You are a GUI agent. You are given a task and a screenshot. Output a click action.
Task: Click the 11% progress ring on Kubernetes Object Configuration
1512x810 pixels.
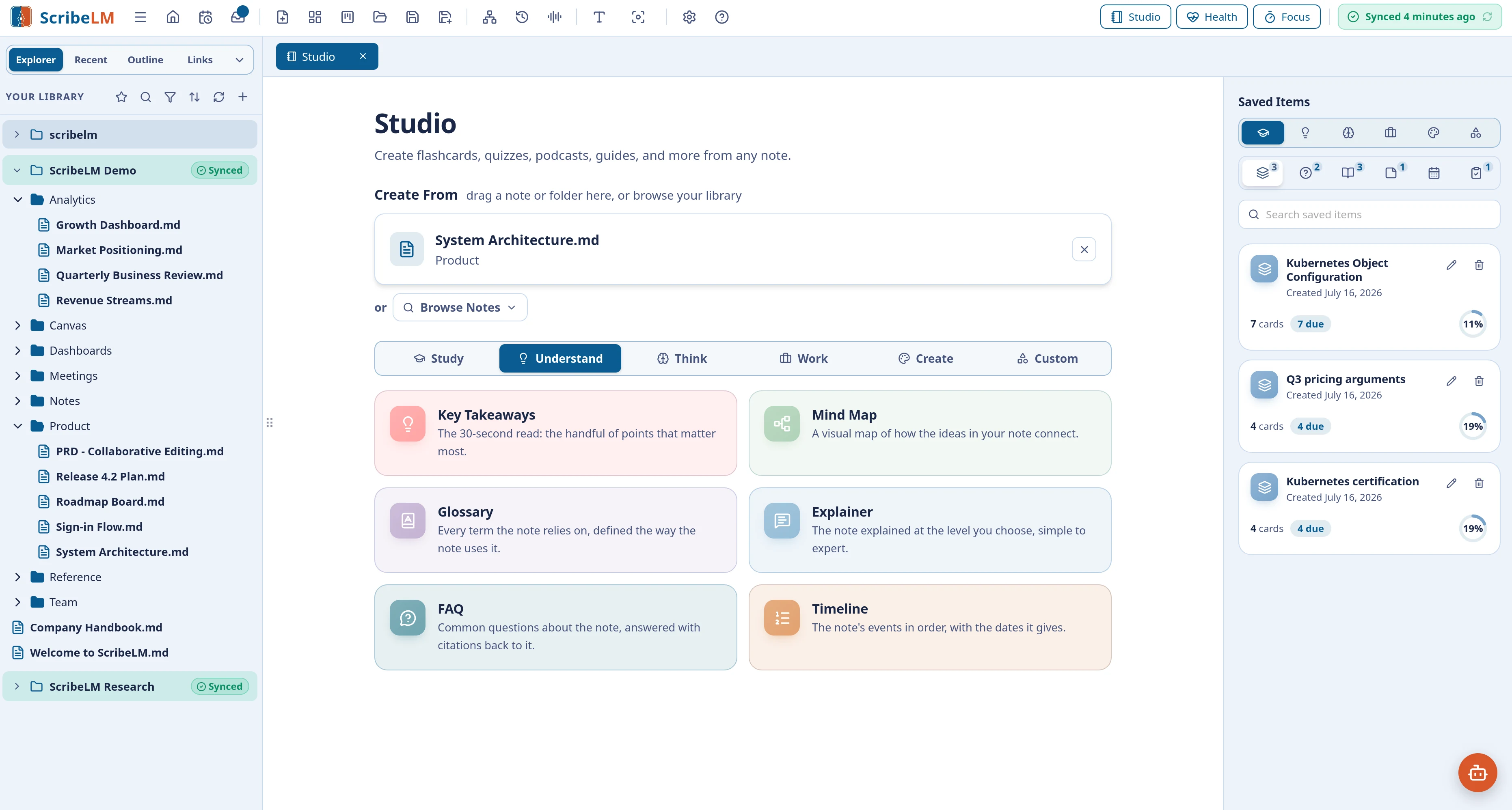(1472, 324)
